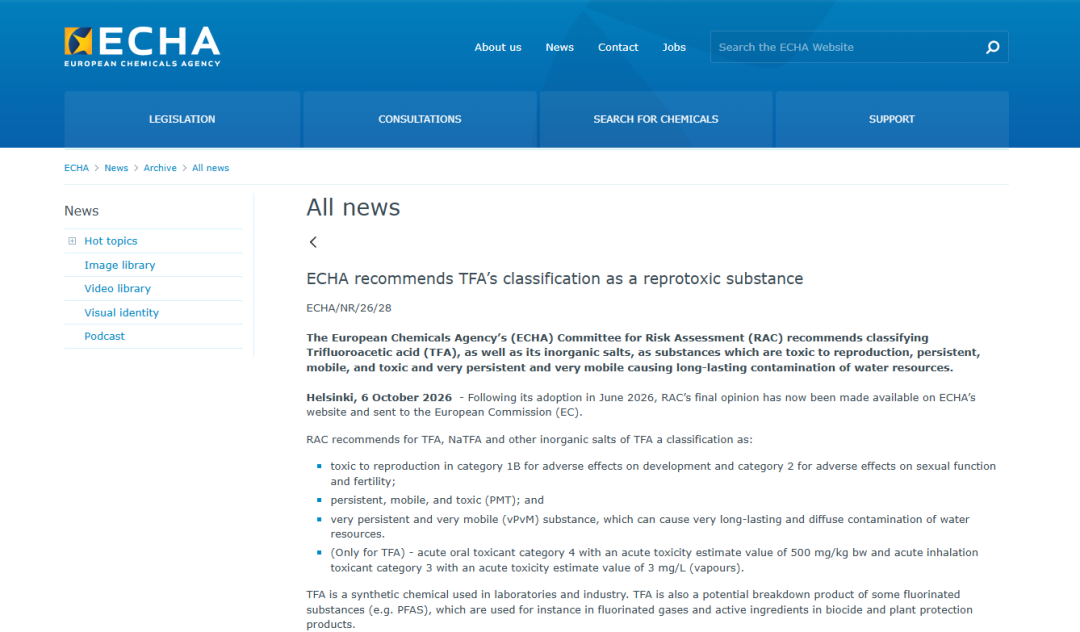Click the article title about TFA's classification
The height and width of the screenshot is (632, 1080).
(554, 279)
